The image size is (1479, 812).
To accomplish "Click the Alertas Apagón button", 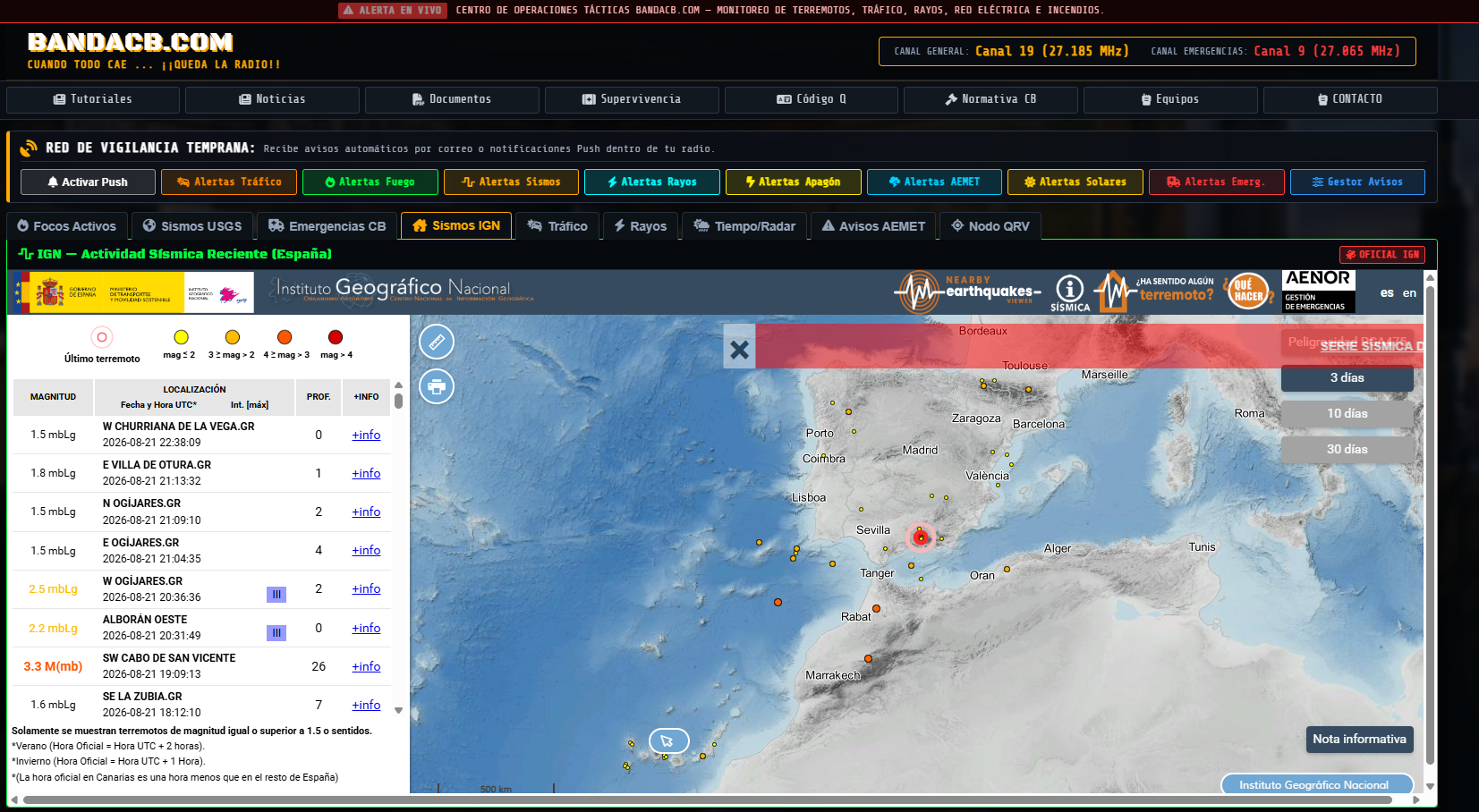I will (794, 182).
